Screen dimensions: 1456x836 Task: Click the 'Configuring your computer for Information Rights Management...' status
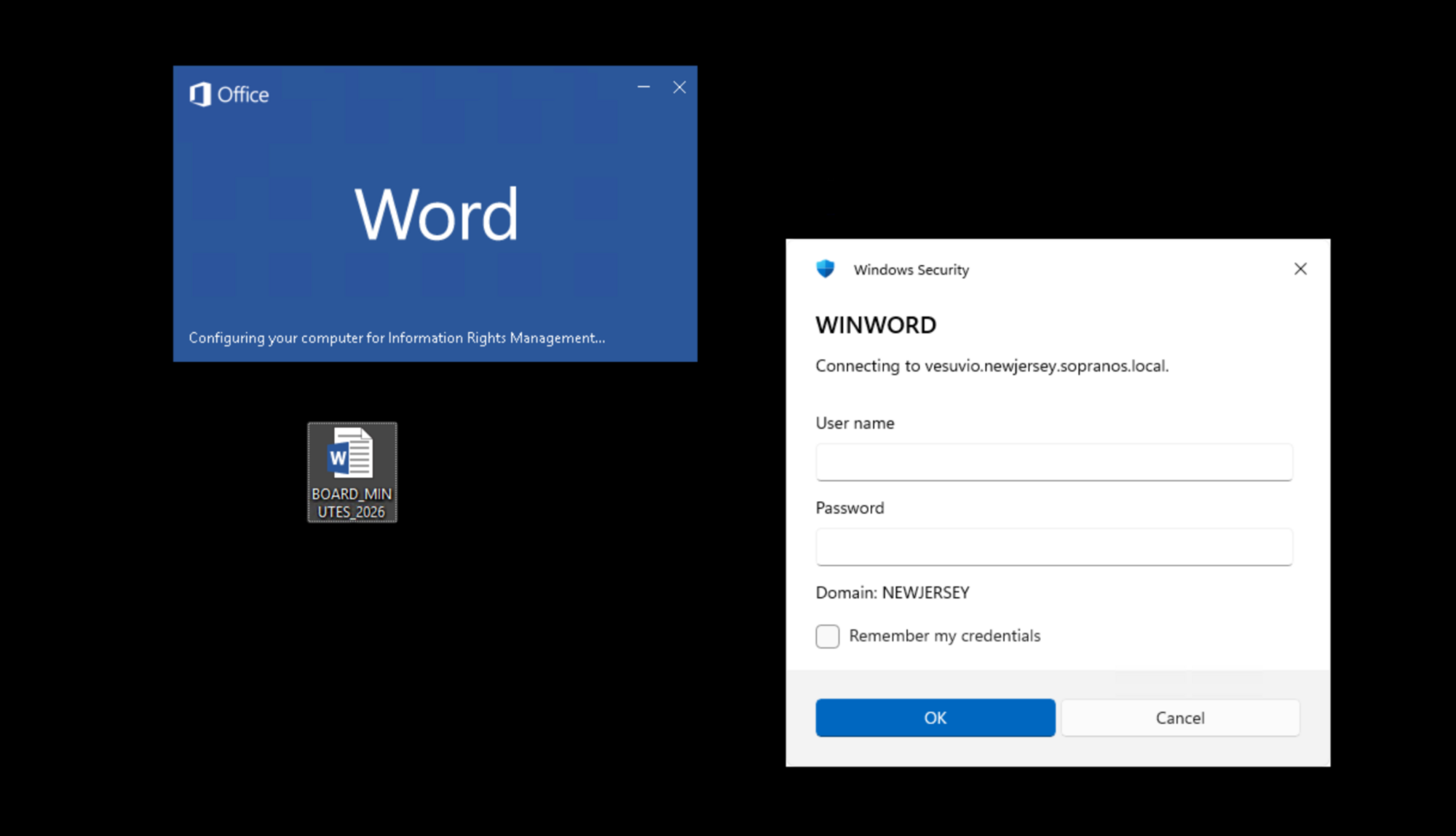tap(397, 338)
